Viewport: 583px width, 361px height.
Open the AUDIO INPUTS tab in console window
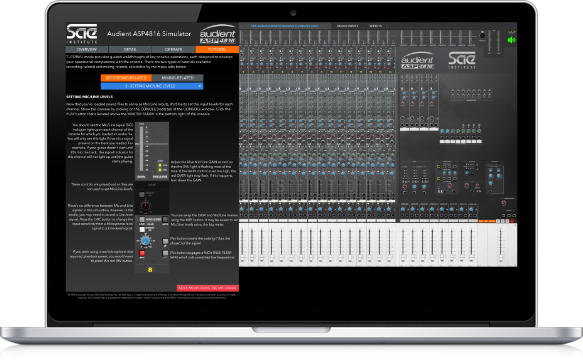click(x=347, y=26)
